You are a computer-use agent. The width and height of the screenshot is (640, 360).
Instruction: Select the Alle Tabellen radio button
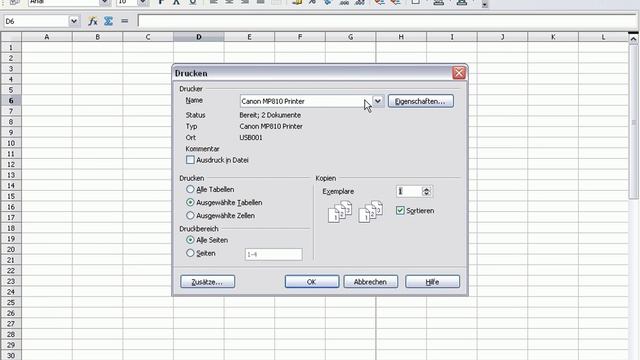click(190, 189)
